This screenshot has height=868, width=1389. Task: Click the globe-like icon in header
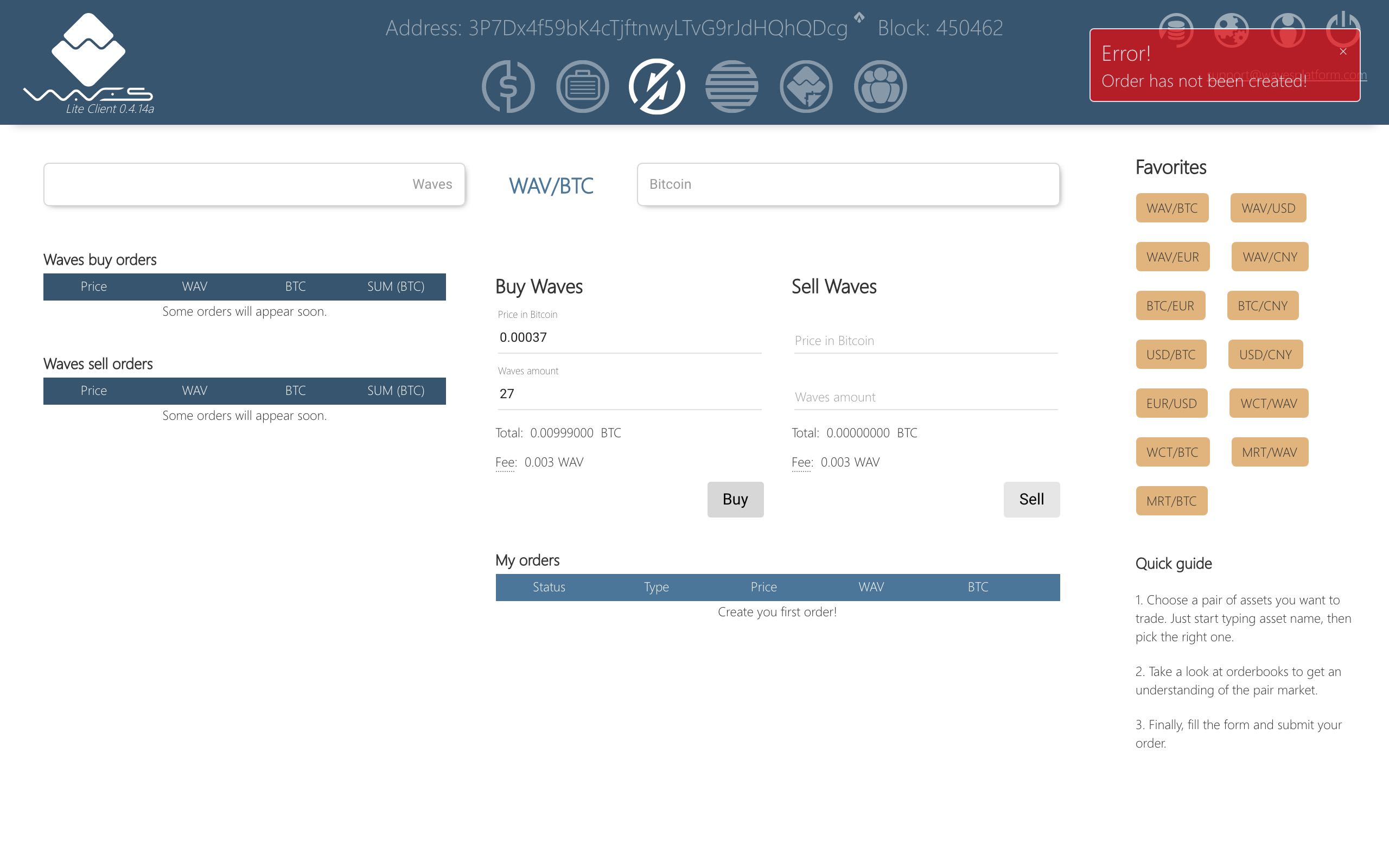(x=1232, y=30)
